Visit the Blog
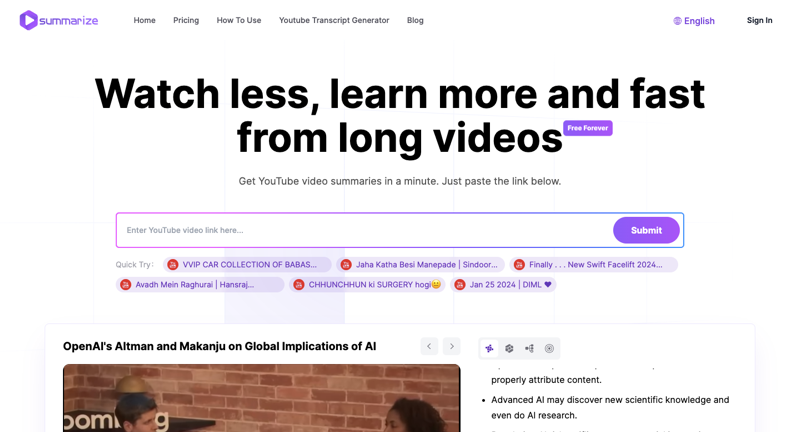 [415, 20]
